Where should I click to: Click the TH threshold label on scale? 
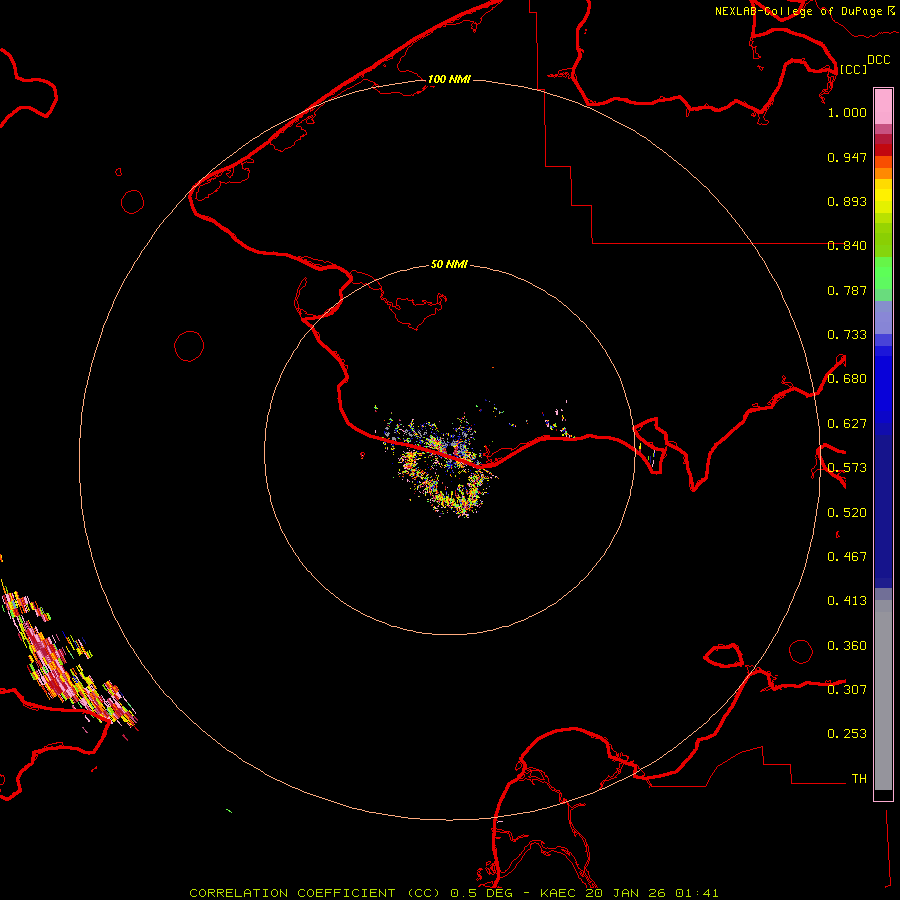tap(858, 778)
